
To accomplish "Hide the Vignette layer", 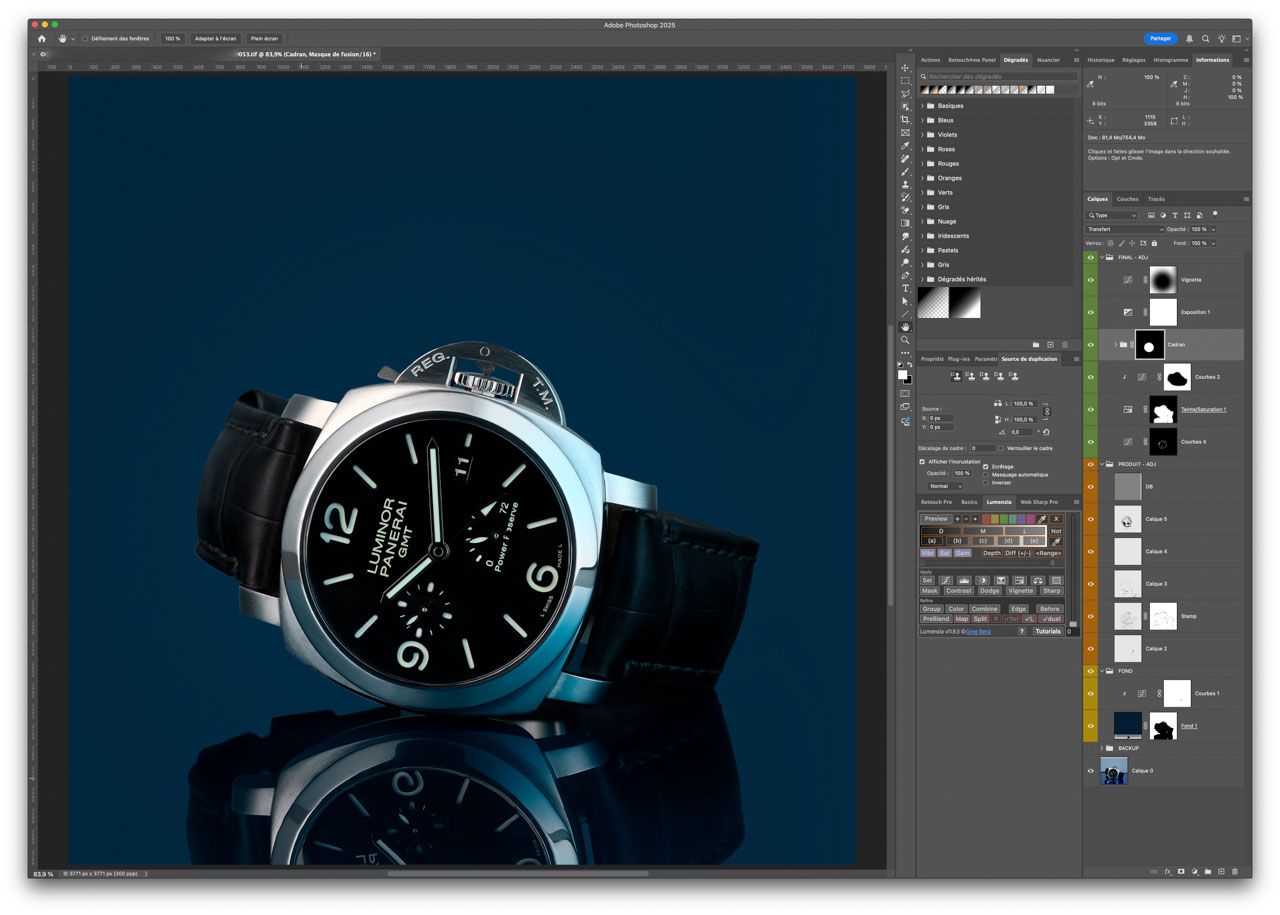I will coord(1090,280).
